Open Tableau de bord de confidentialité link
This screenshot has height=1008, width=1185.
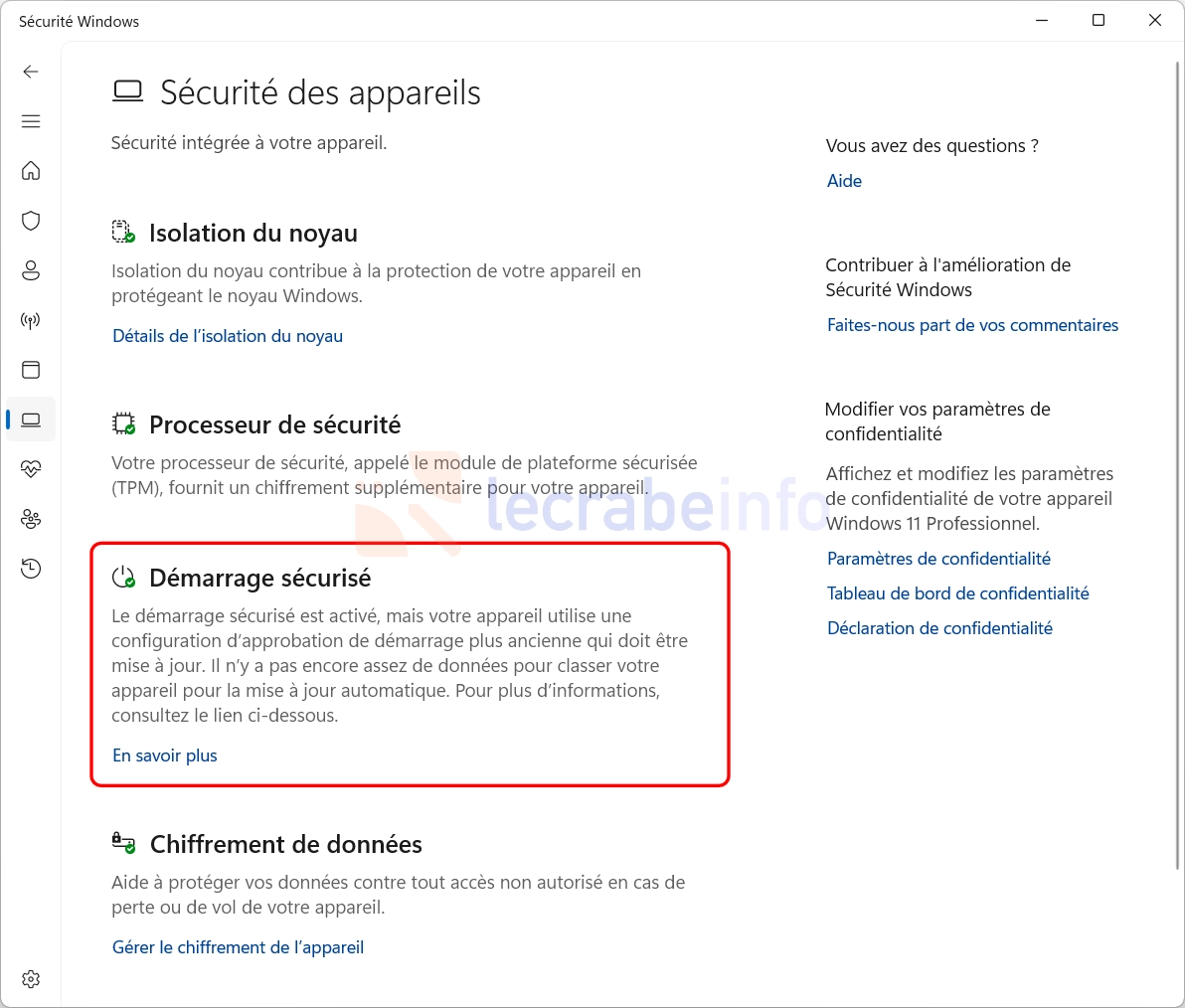tap(957, 593)
